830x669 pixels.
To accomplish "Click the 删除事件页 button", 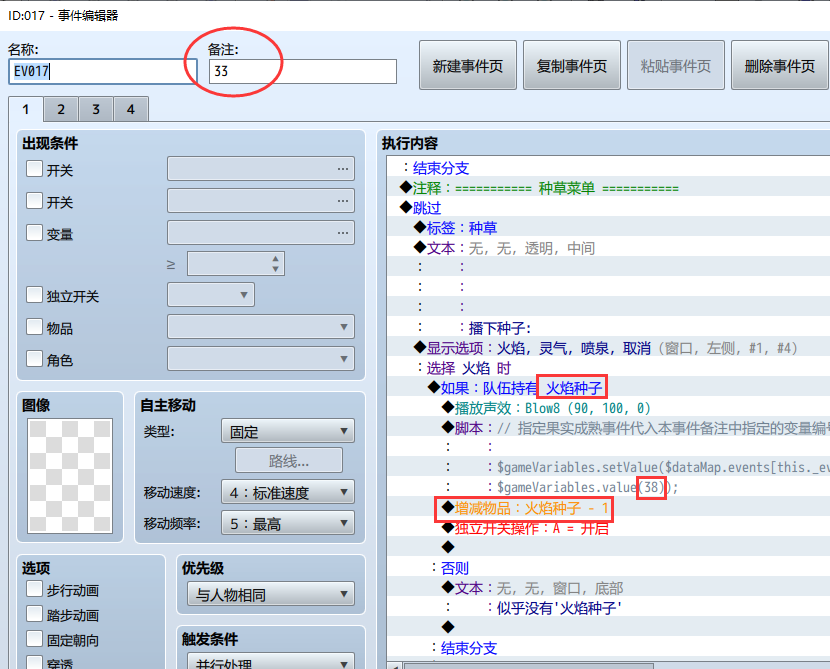I will pos(779,66).
